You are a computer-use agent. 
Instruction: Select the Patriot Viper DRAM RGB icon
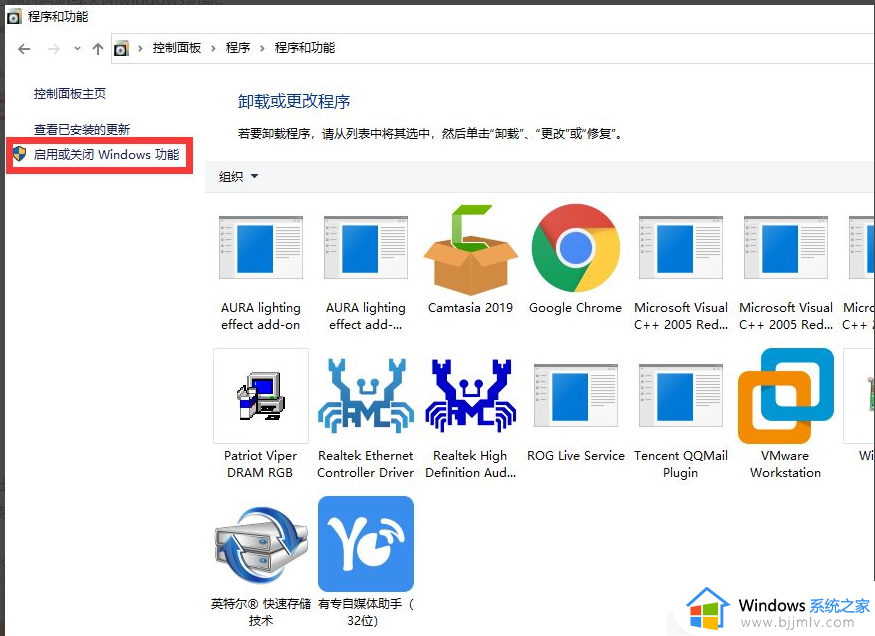[x=261, y=396]
